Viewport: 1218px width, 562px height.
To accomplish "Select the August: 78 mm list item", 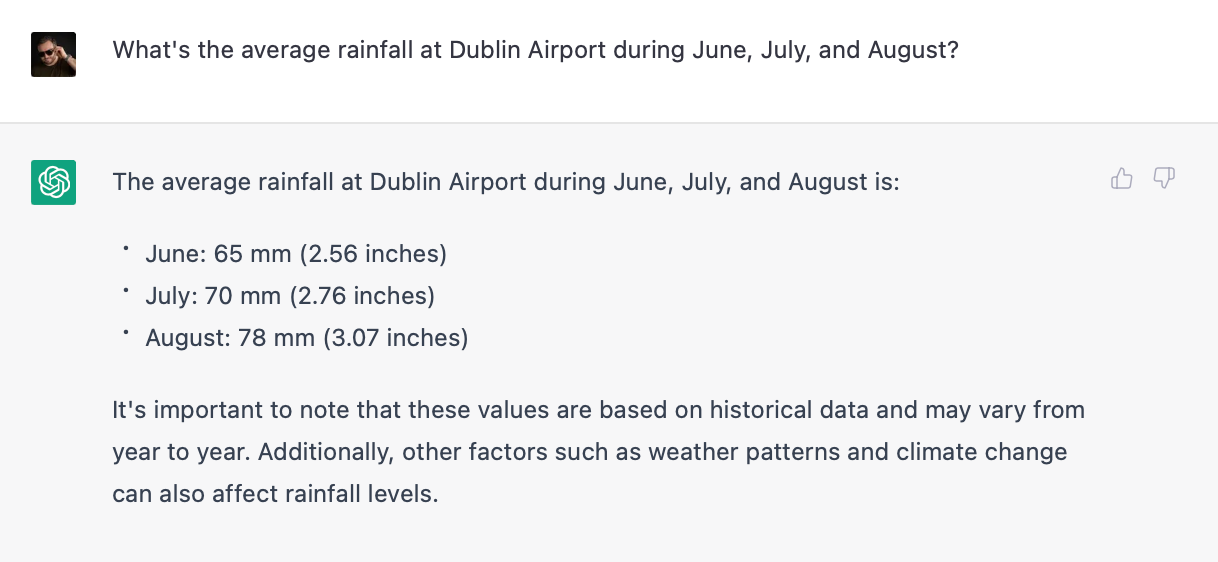I will click(x=307, y=338).
